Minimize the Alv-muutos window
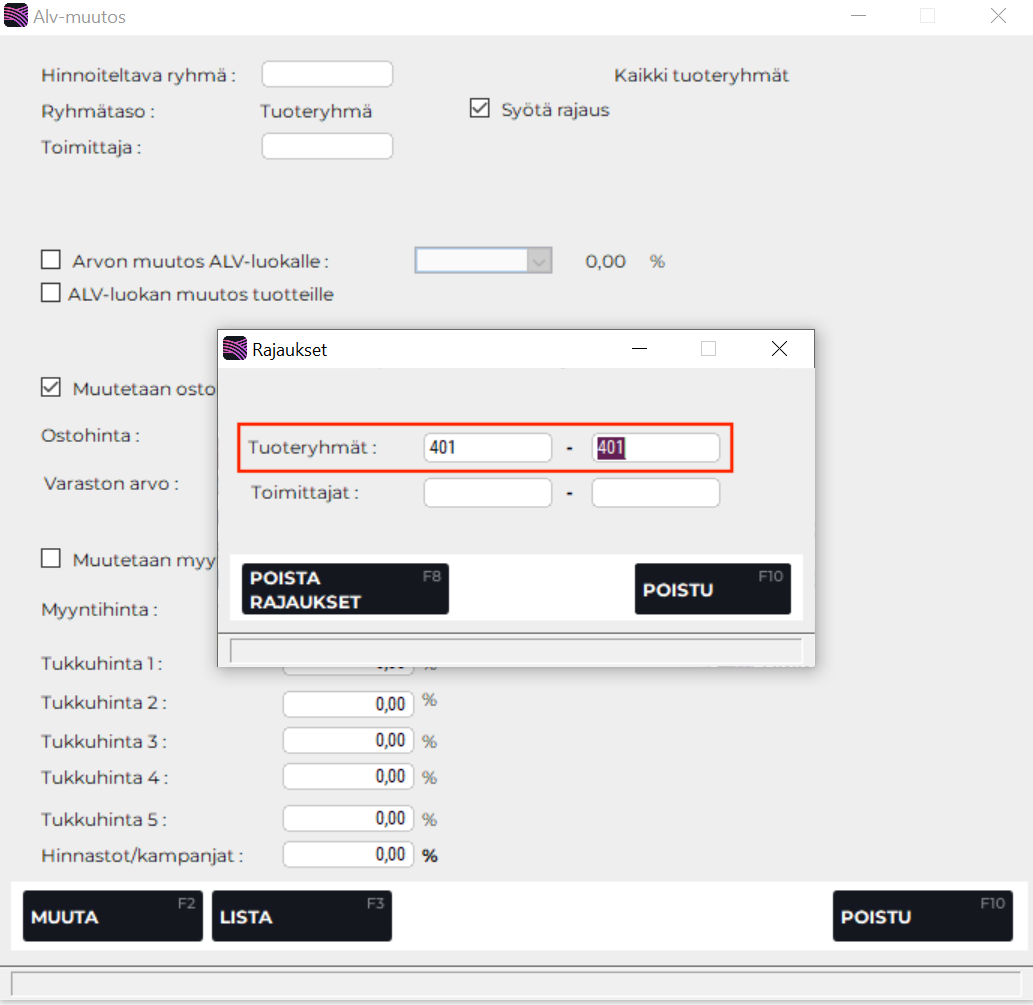Viewport: 1033px width, 1005px height. [x=858, y=16]
